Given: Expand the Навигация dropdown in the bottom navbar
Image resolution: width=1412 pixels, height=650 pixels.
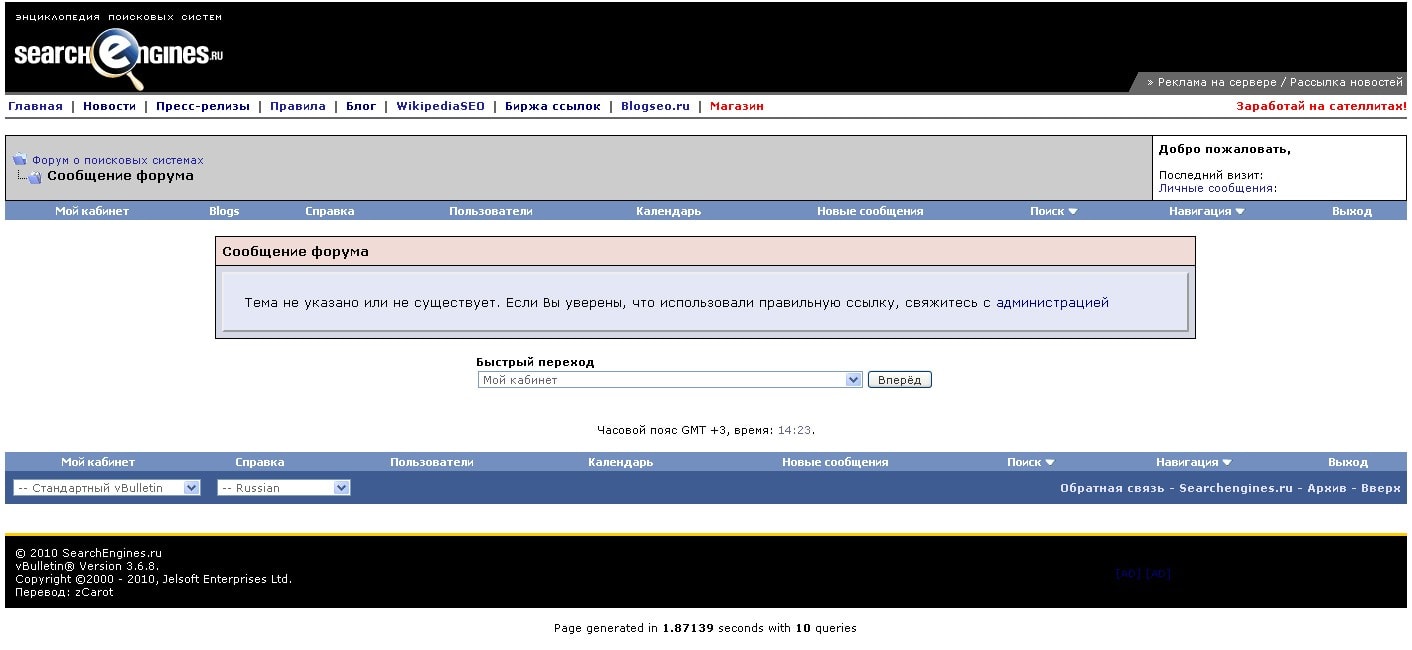Looking at the screenshot, I should click(1194, 462).
